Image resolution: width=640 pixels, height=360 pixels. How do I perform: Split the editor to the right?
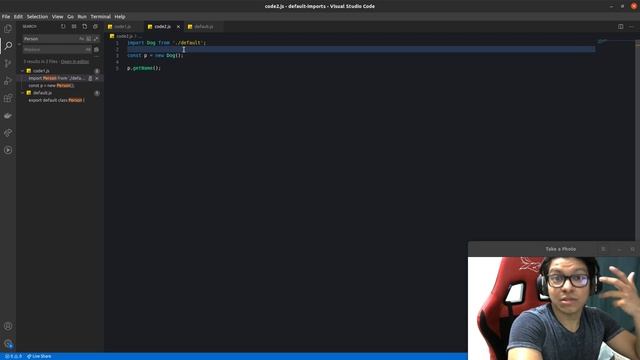point(620,27)
